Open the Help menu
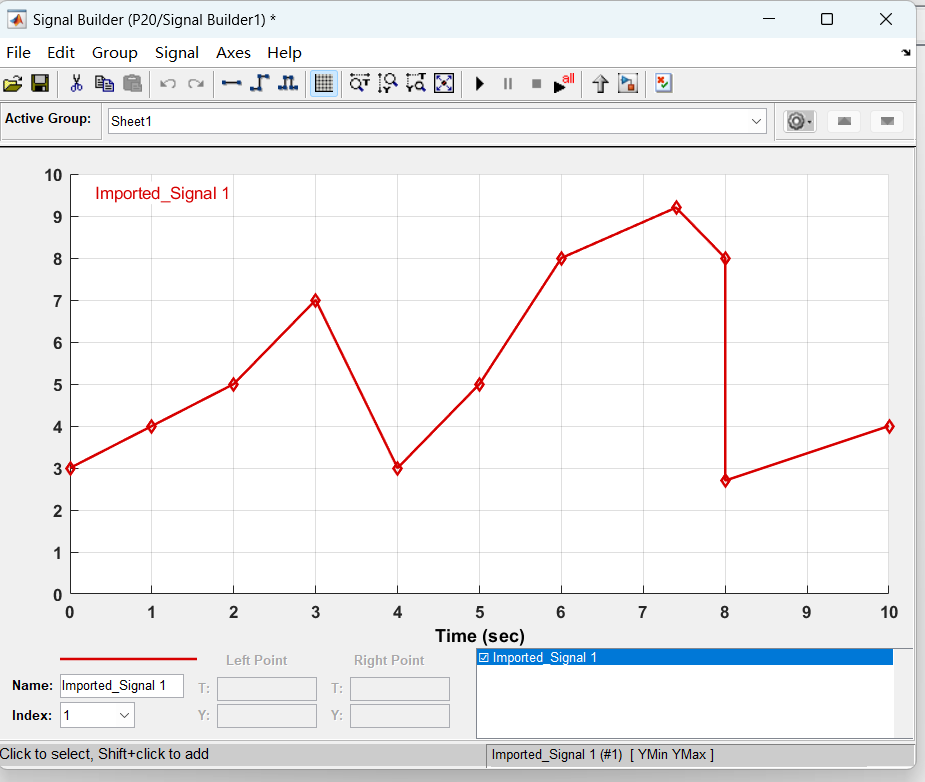Viewport: 925px width, 782px height. 284,53
